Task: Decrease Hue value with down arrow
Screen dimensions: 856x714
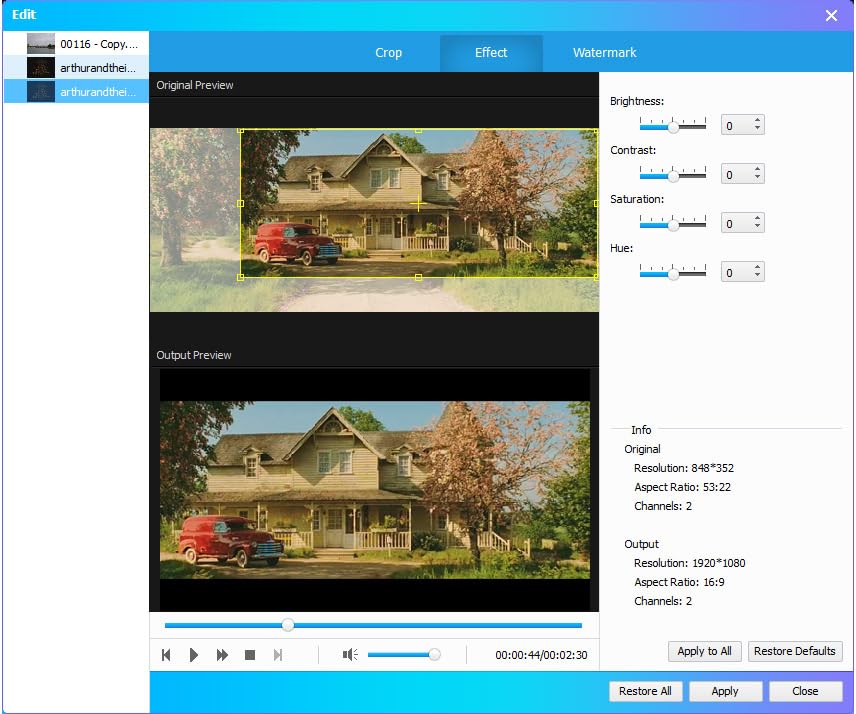Action: click(757, 277)
